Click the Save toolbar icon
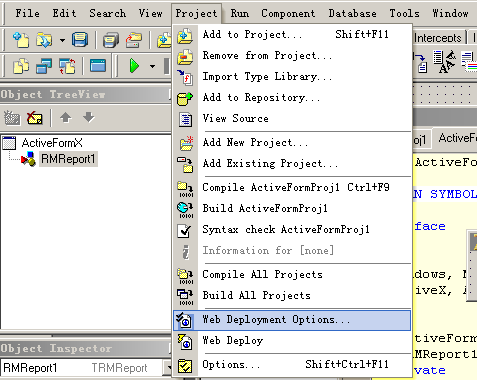The width and height of the screenshot is (477, 380). pyautogui.click(x=80, y=40)
